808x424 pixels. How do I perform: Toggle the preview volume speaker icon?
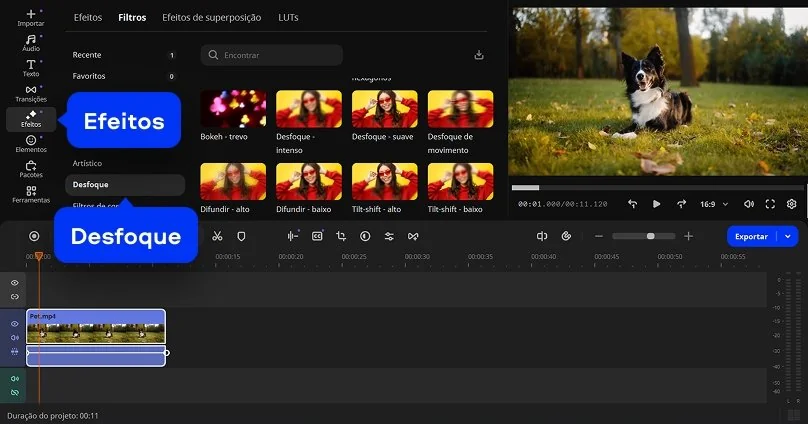[x=749, y=204]
